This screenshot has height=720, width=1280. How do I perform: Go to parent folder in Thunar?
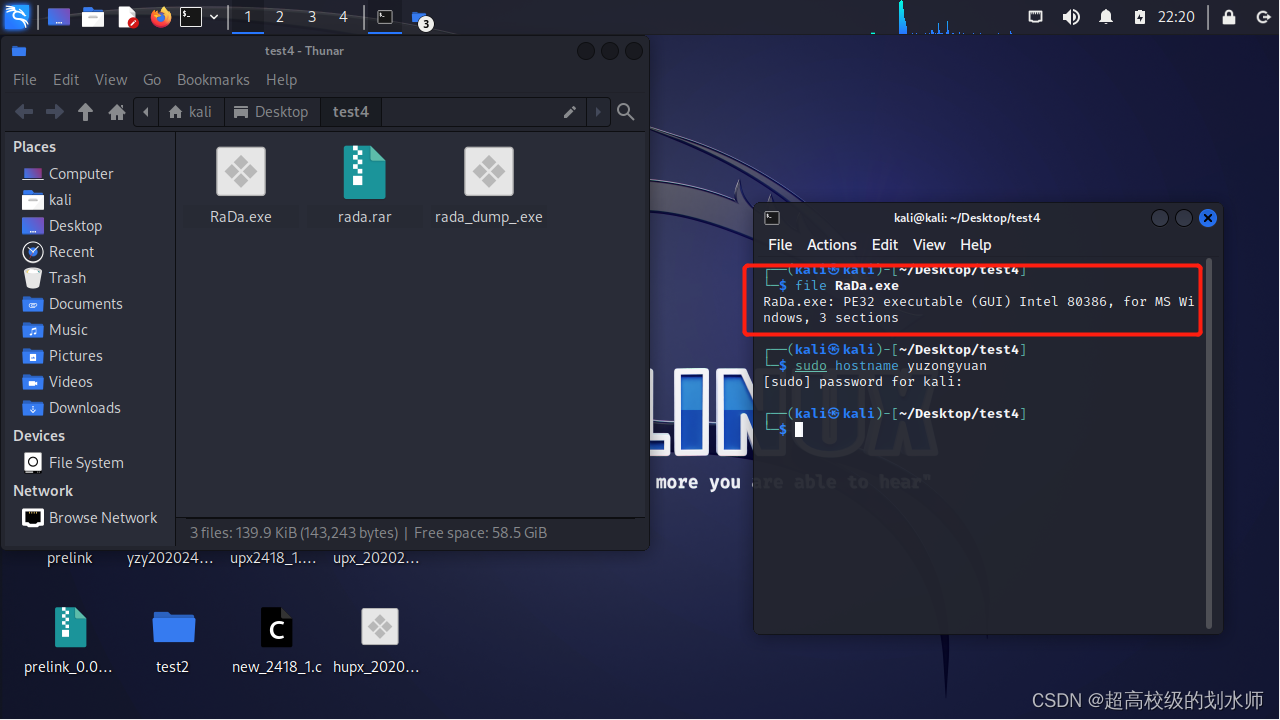pos(86,112)
